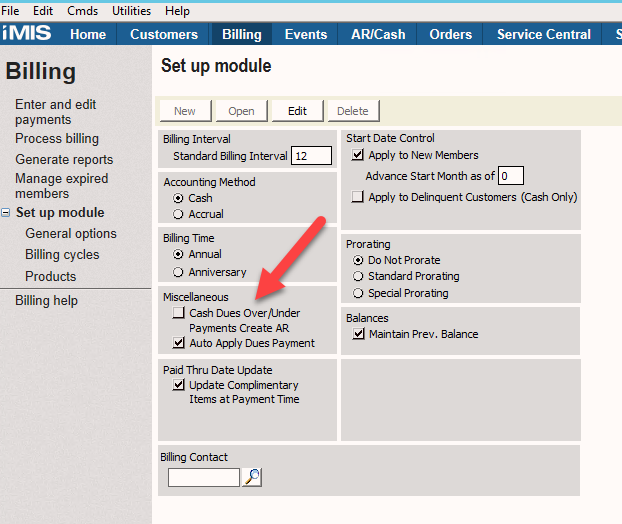The height and width of the screenshot is (524, 622).
Task: Click the Billing Contact text field
Action: [x=204, y=477]
